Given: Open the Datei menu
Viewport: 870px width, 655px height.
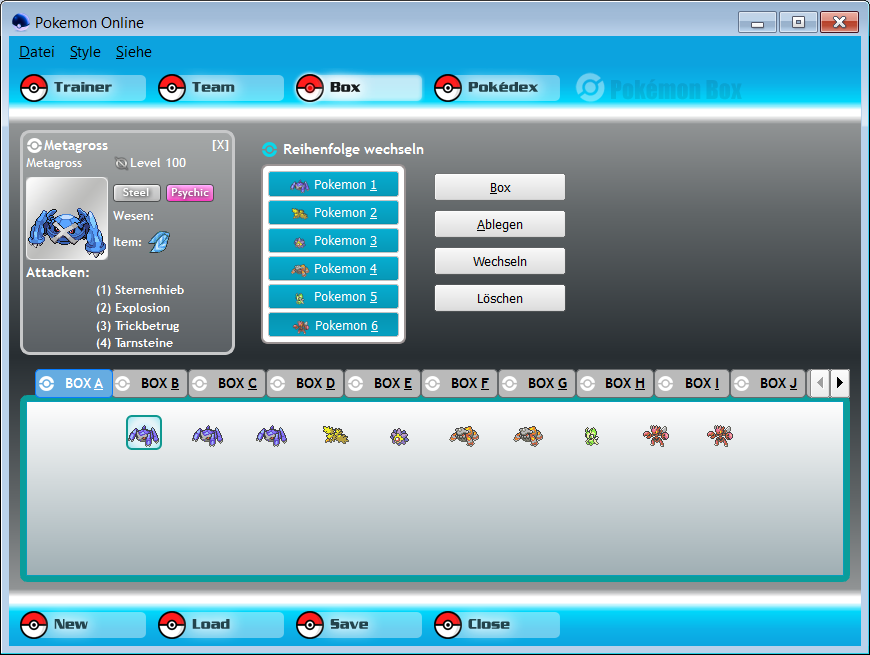Looking at the screenshot, I should [37, 52].
